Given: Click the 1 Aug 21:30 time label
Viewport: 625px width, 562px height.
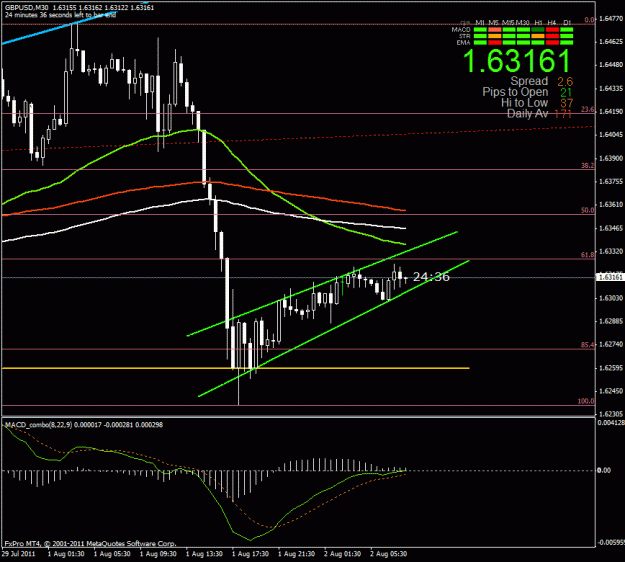Looking at the screenshot, I should pos(297,554).
